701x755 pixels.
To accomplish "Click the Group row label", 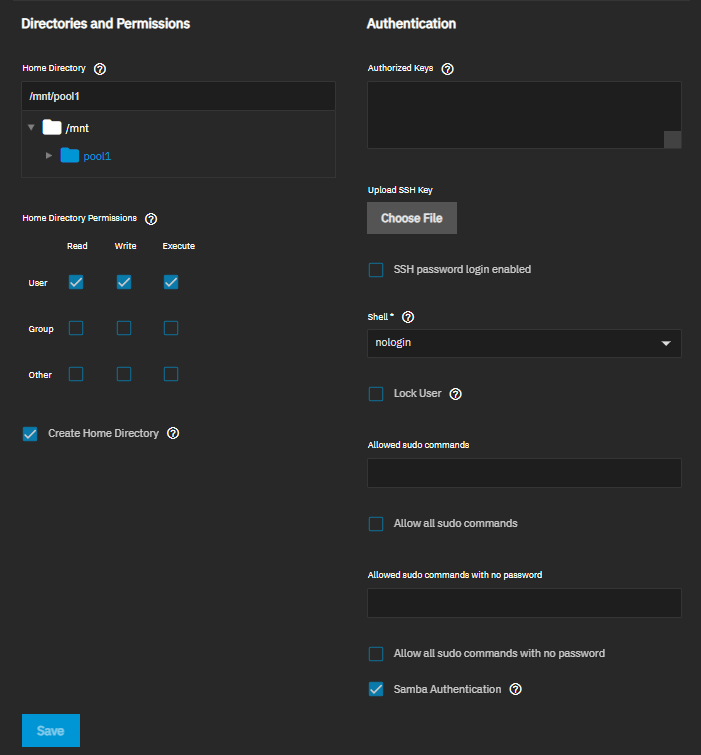I will (41, 329).
